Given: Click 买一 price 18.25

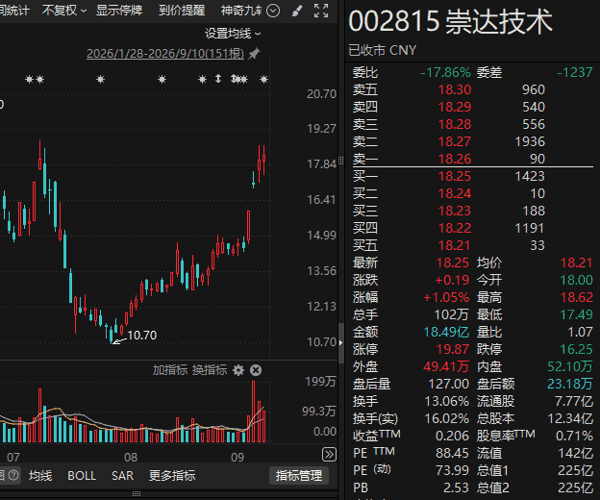Looking at the screenshot, I should pyautogui.click(x=455, y=176).
